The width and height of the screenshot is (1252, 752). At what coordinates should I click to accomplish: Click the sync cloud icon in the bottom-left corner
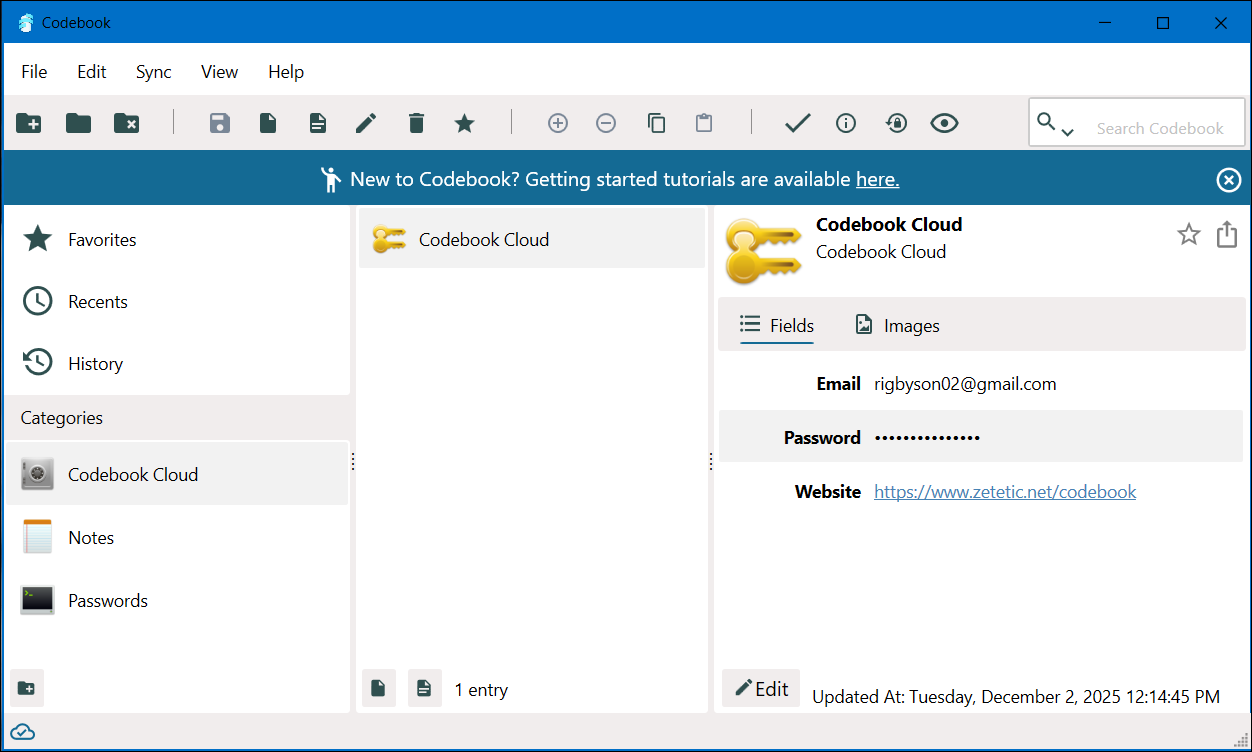[x=22, y=731]
